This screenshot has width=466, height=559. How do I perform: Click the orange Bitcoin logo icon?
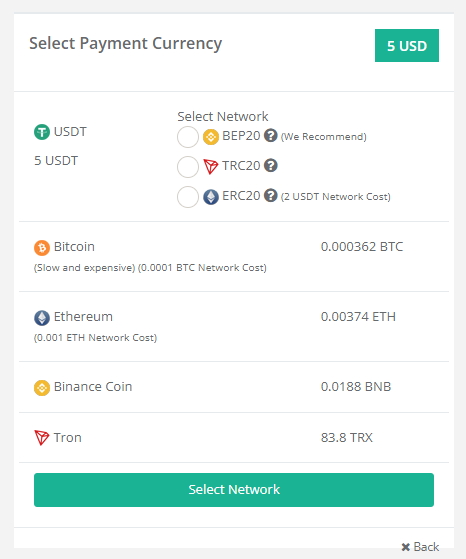[x=42, y=247]
